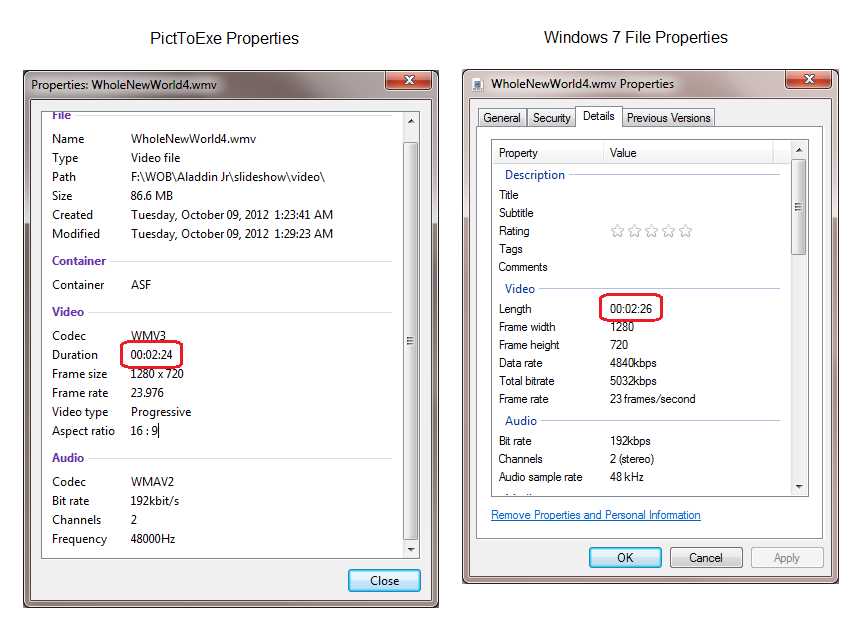Click Remove Properties and Personal Information link
This screenshot has width=845, height=617.
pos(596,515)
